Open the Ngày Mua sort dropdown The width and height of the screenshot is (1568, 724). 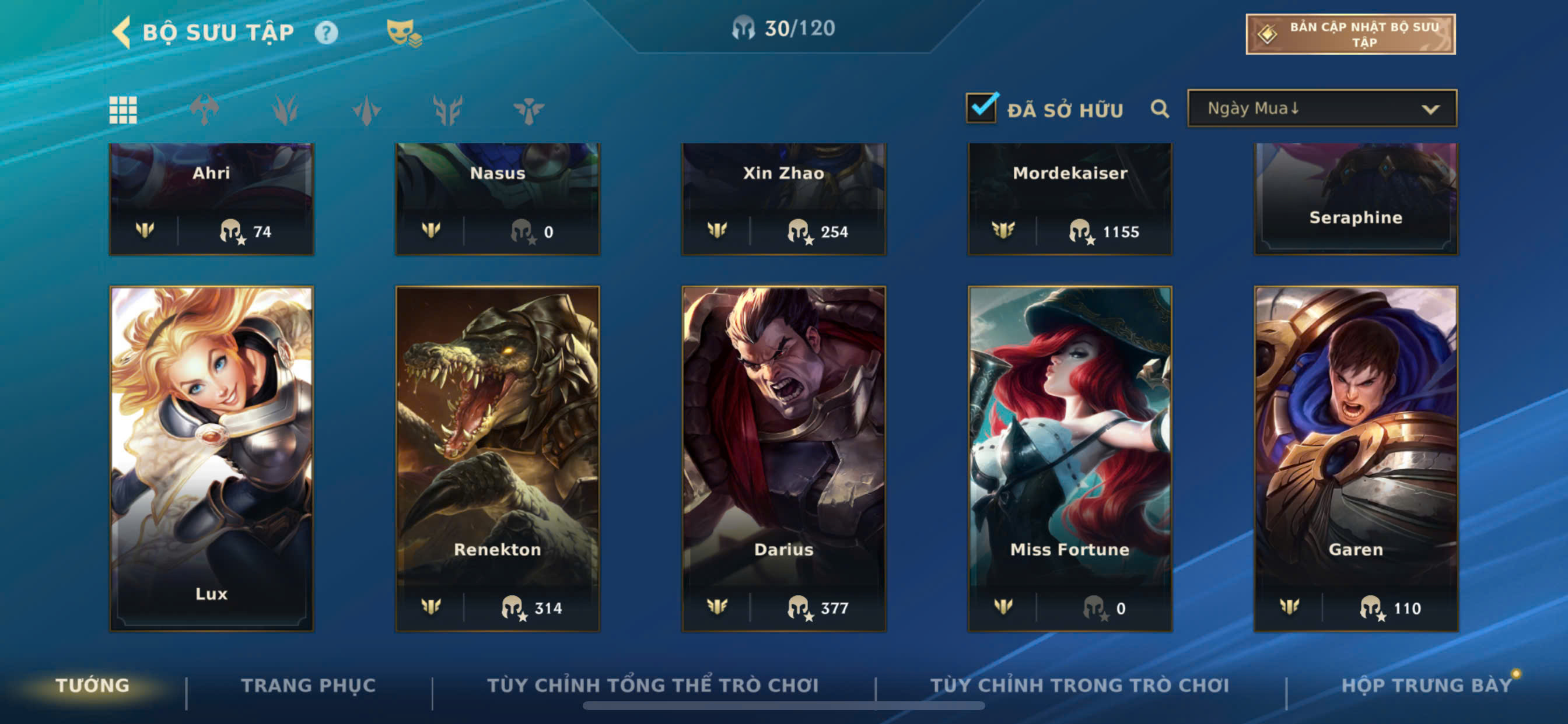[1321, 108]
